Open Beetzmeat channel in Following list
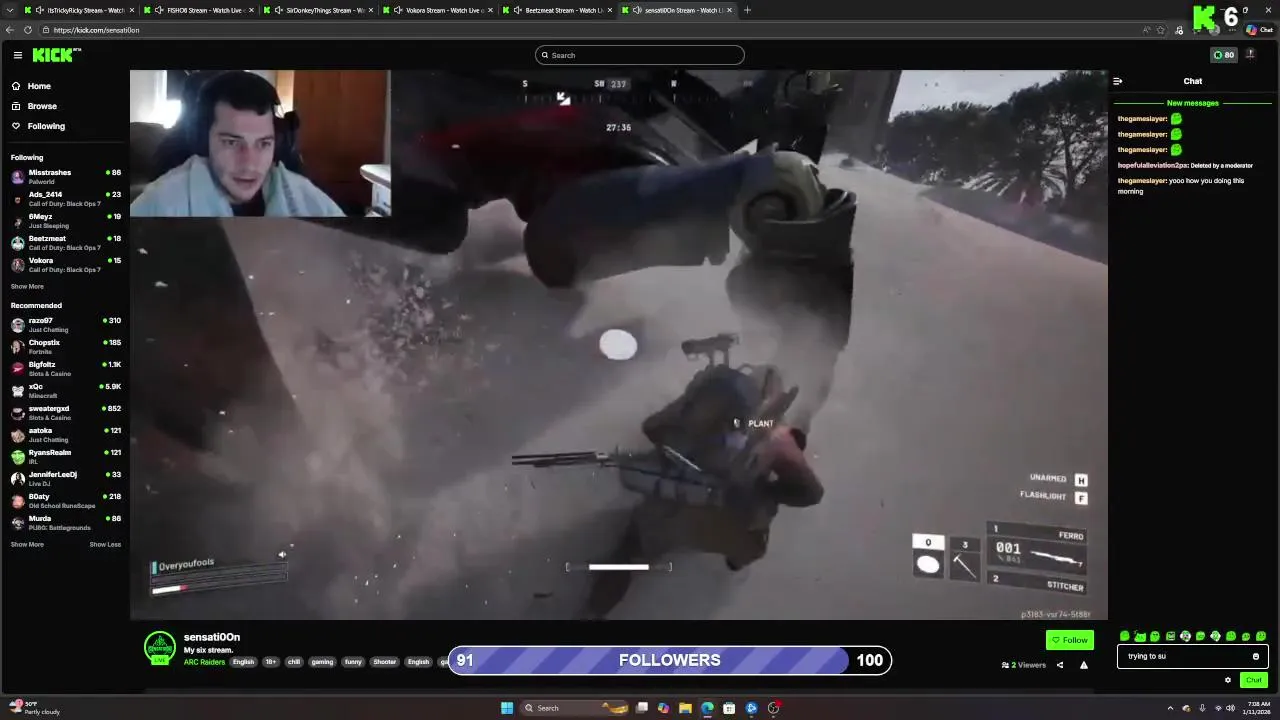This screenshot has width=1280, height=720. tap(65, 243)
